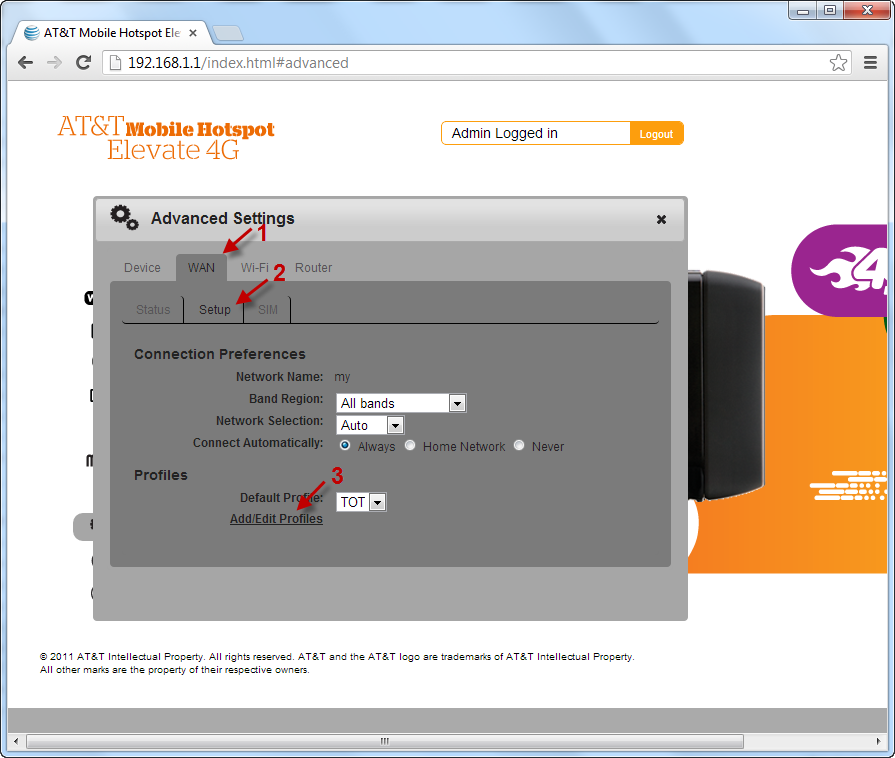This screenshot has height=758, width=895.
Task: Maximize the browser window
Action: tap(830, 10)
